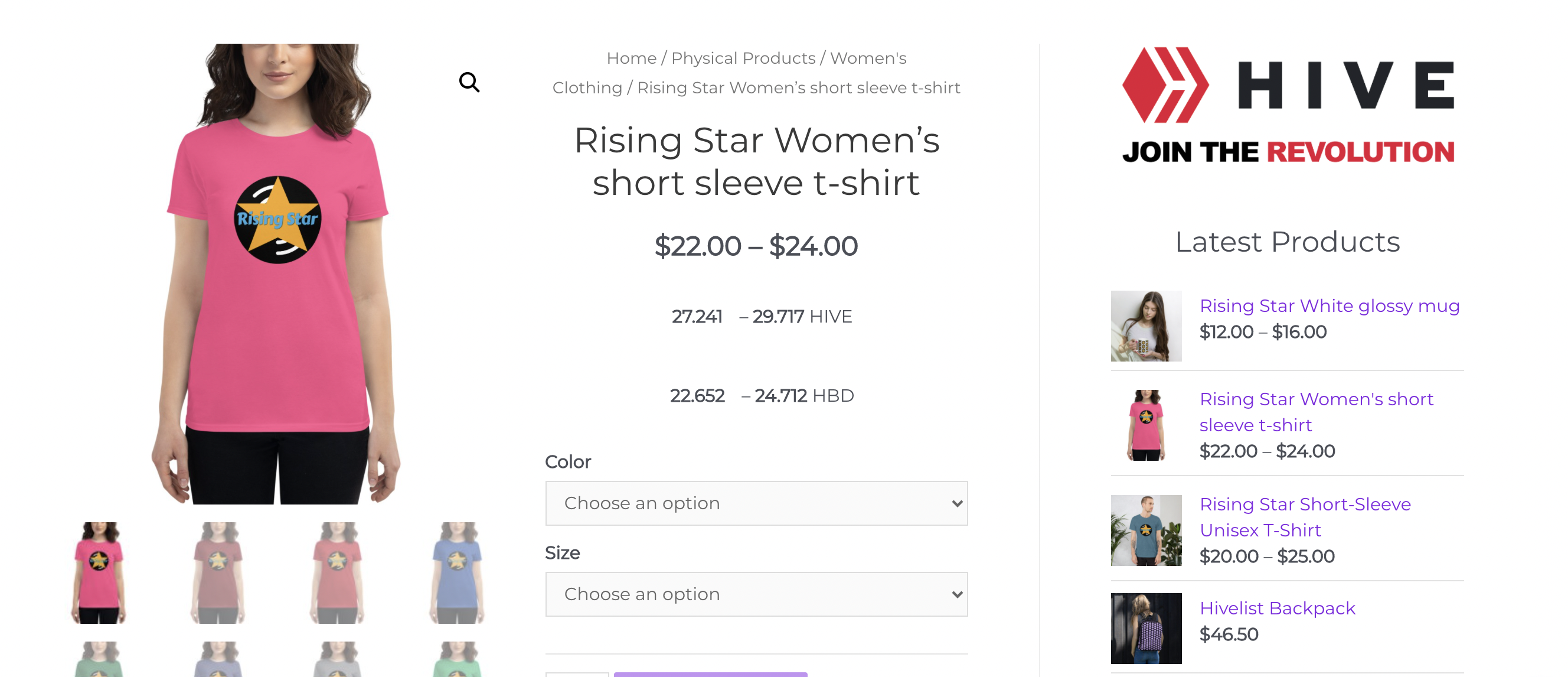Viewport: 1568px width, 677px height.
Task: Click the 'Latest Products' heading
Action: [1287, 242]
